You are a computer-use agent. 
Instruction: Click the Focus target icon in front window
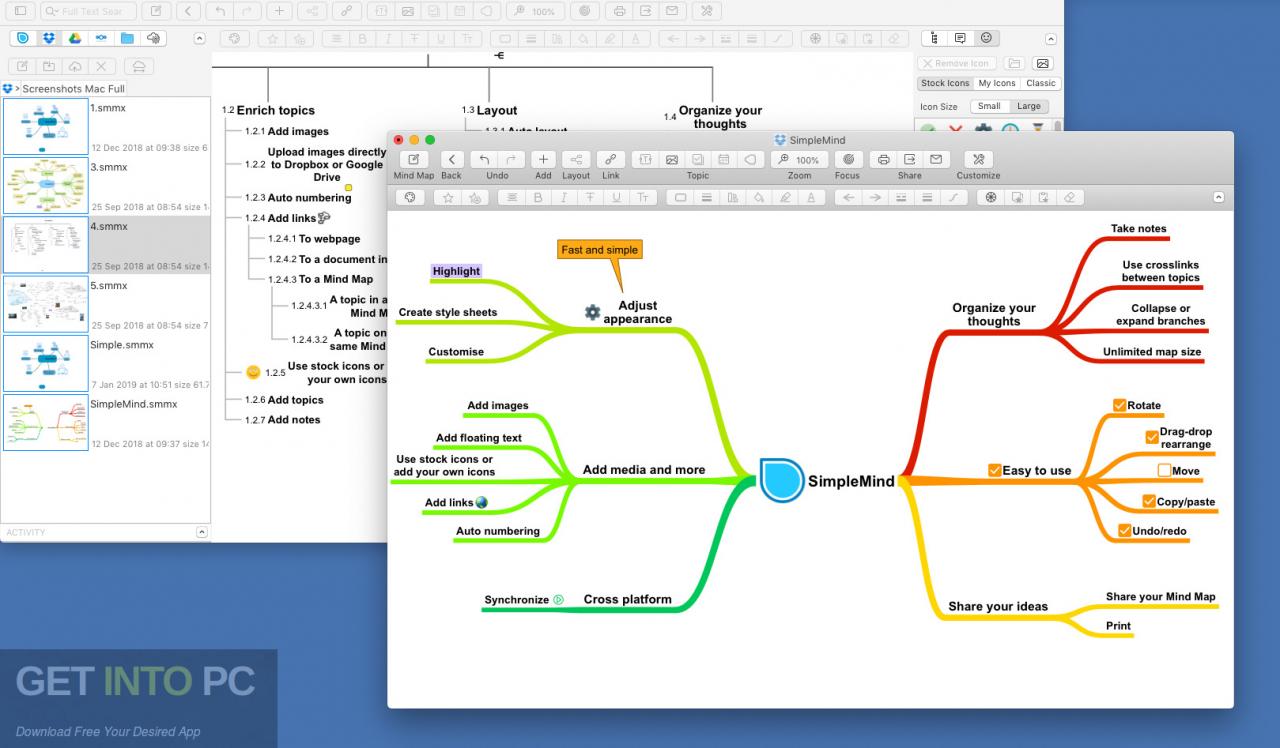coord(848,159)
